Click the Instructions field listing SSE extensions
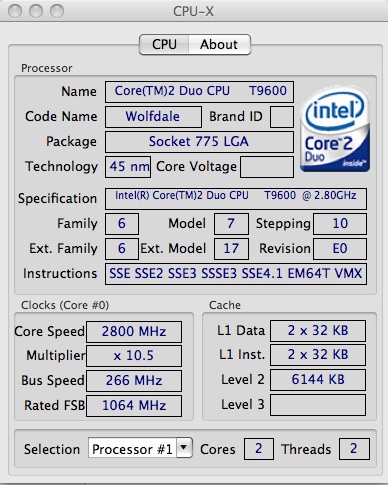Image resolution: width=388 pixels, height=485 pixels. (x=236, y=274)
